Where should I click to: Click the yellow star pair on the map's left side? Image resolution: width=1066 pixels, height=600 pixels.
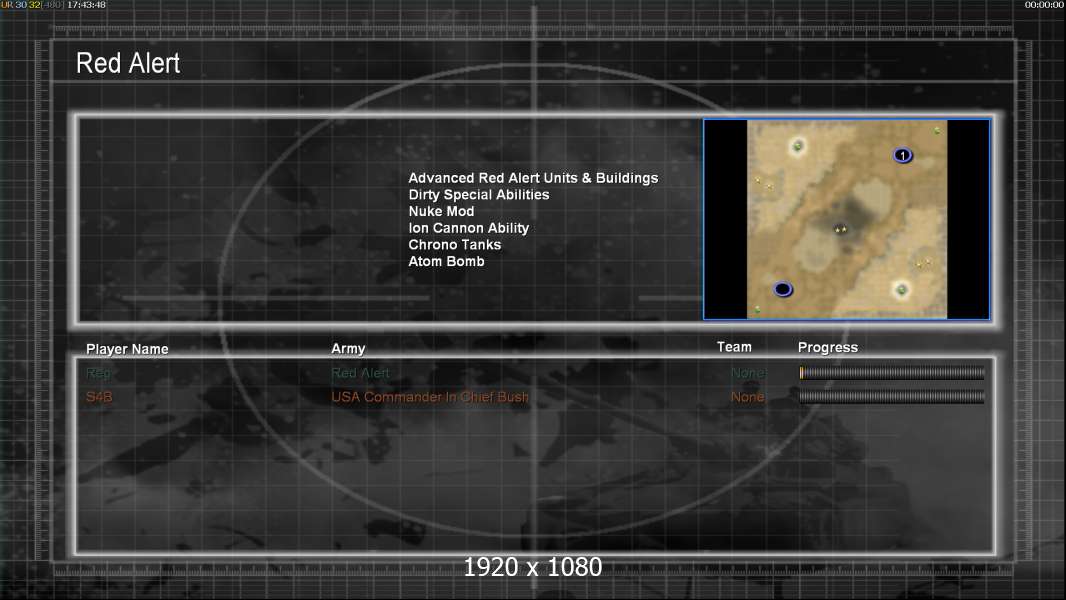(764, 183)
